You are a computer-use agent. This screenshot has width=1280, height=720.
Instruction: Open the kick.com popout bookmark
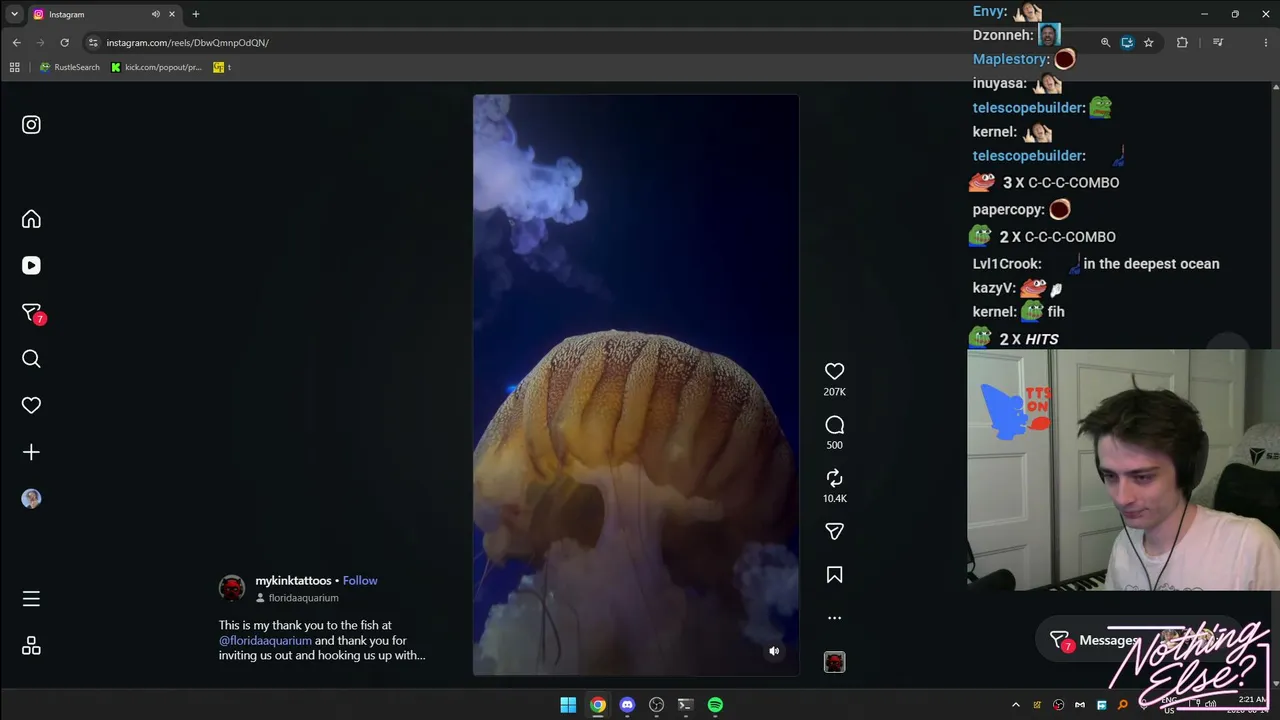156,68
